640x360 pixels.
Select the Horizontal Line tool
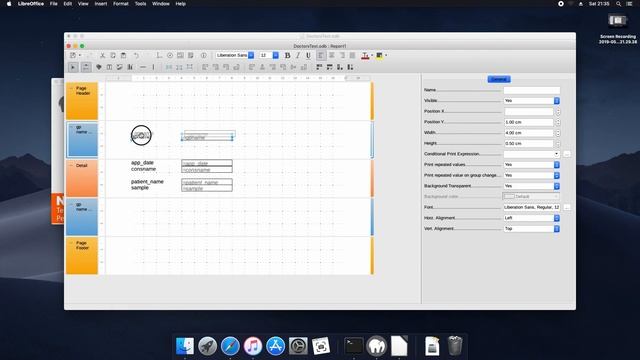143,67
